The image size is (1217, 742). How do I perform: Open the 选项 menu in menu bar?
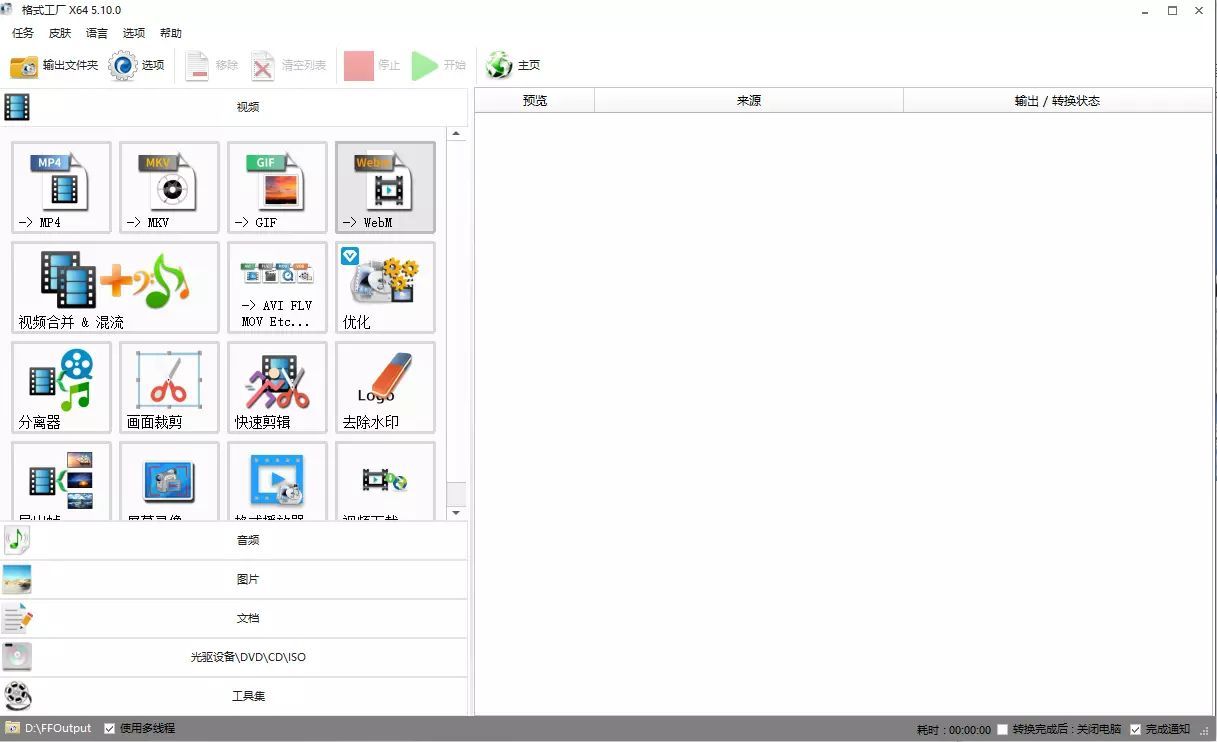coord(134,33)
